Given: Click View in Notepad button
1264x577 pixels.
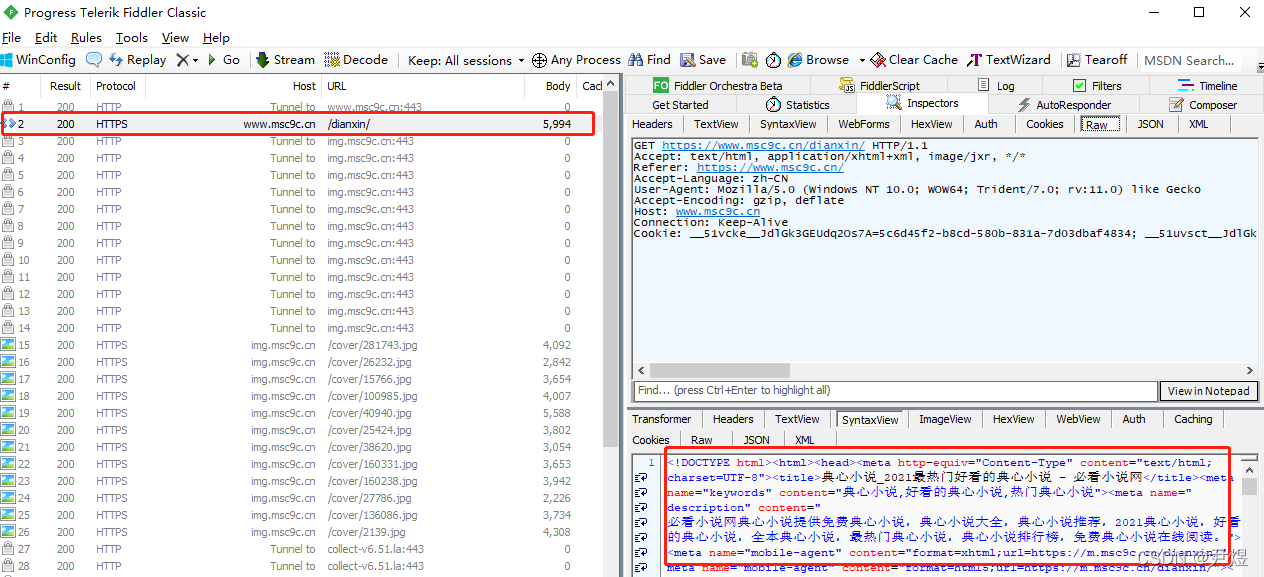Looking at the screenshot, I should (1208, 391).
